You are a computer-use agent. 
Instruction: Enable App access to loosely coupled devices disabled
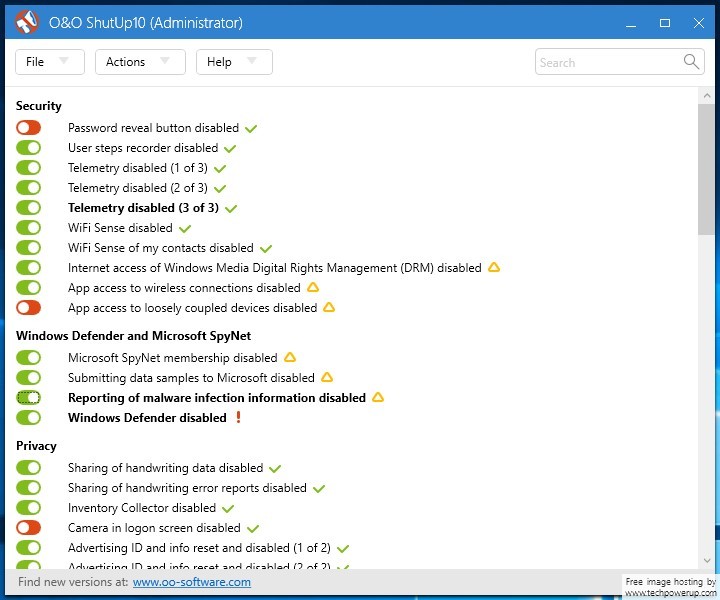coord(28,308)
